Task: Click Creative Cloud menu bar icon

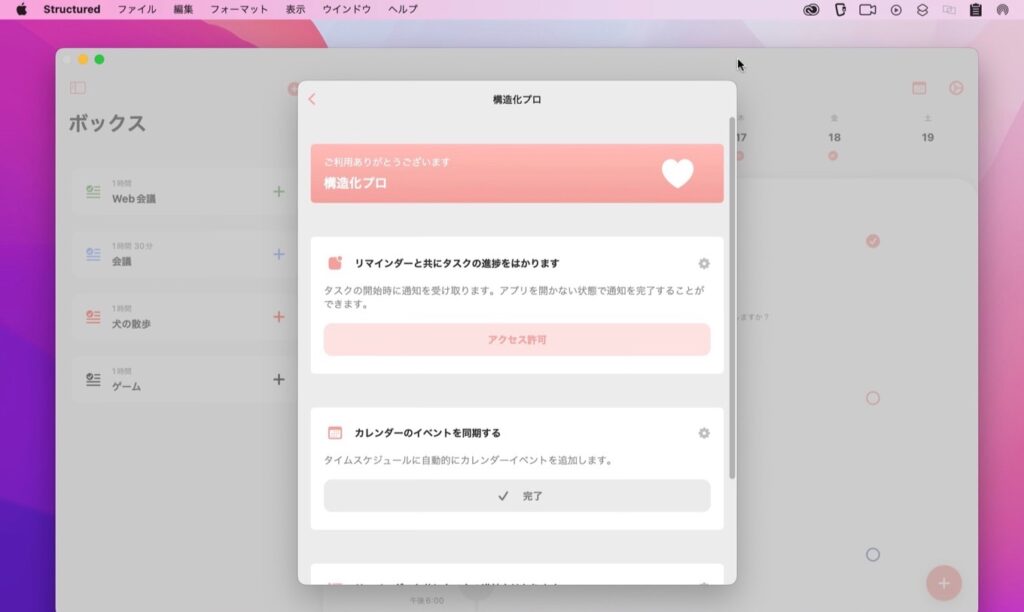Action: (x=811, y=10)
